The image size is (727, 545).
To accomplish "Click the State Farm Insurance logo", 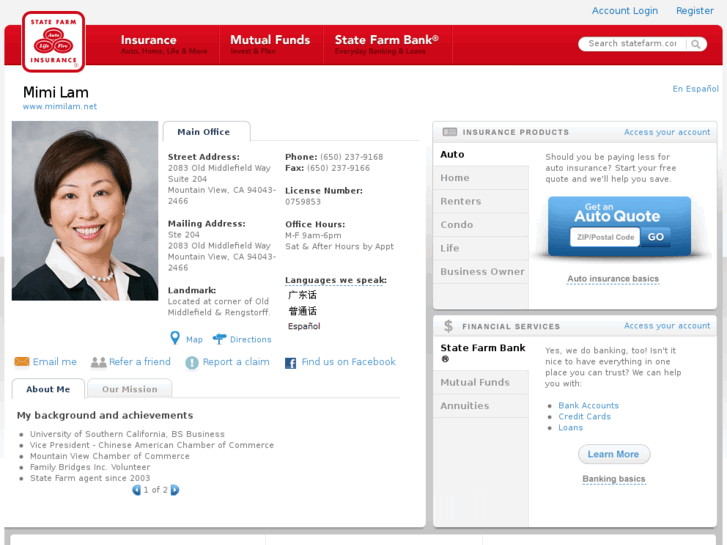I will pyautogui.click(x=53, y=41).
